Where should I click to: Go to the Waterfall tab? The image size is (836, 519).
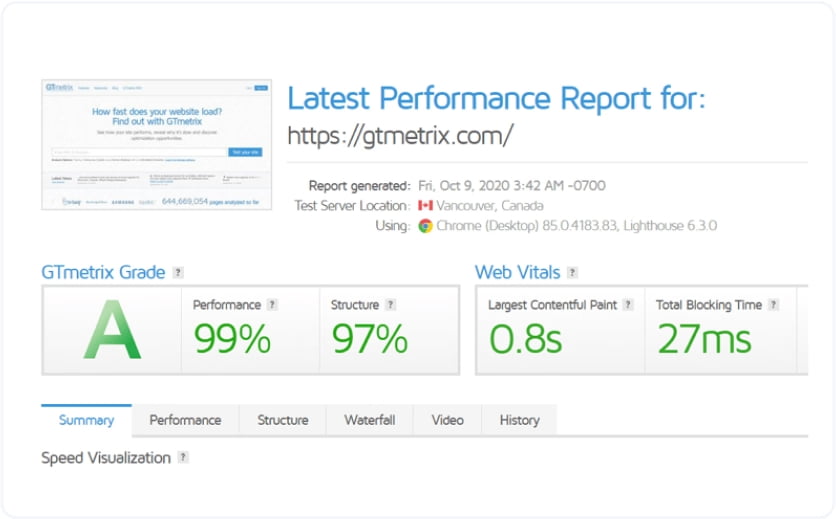click(371, 420)
